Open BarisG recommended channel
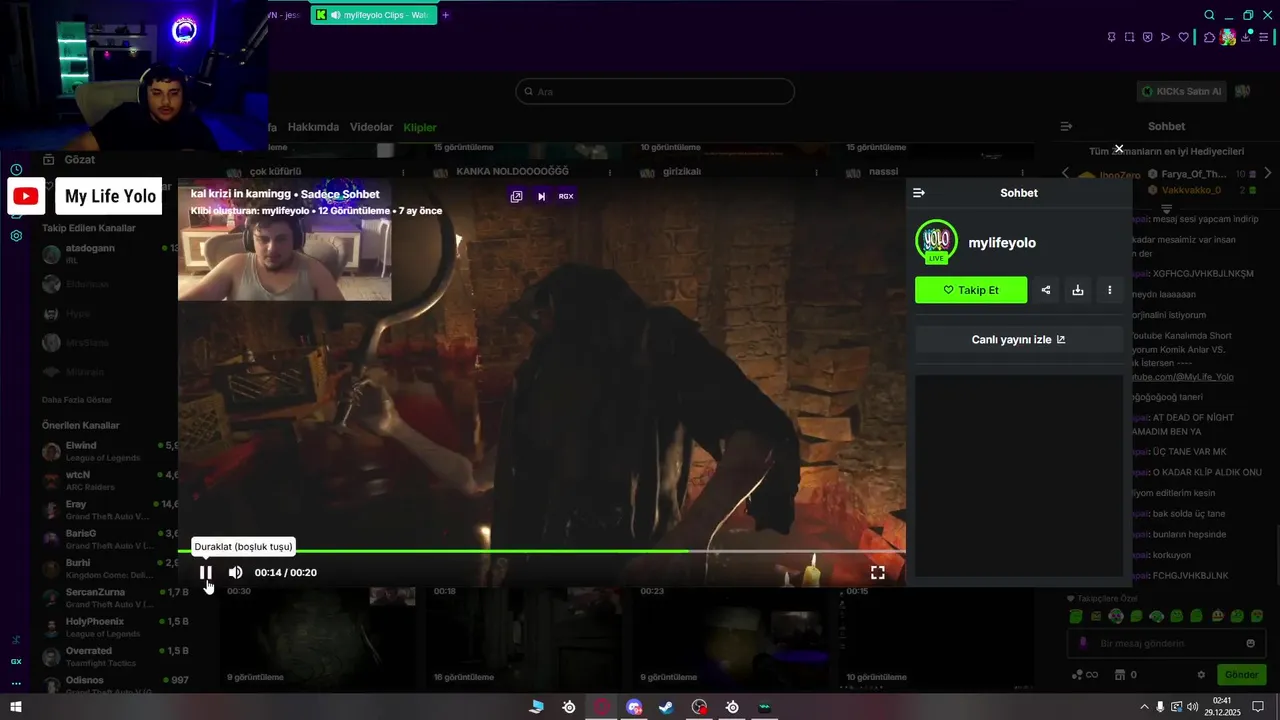1280x720 pixels. [108, 539]
